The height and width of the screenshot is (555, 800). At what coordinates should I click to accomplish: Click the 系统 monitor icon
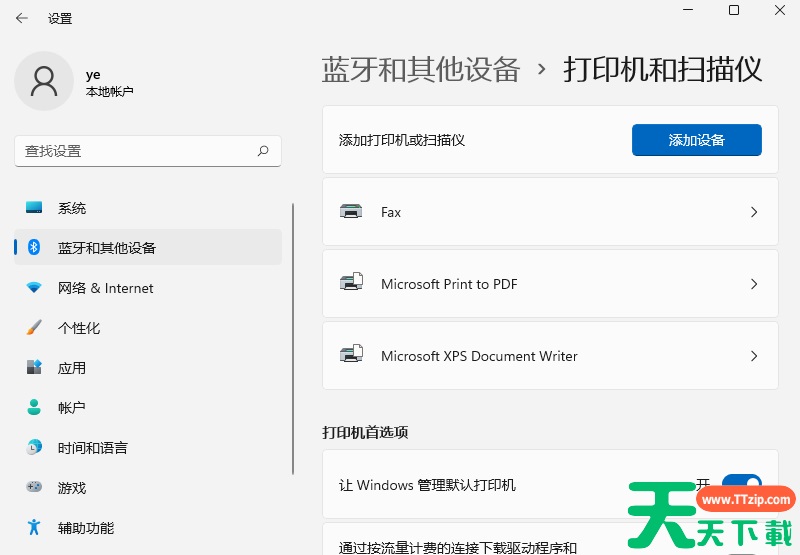[x=34, y=208]
